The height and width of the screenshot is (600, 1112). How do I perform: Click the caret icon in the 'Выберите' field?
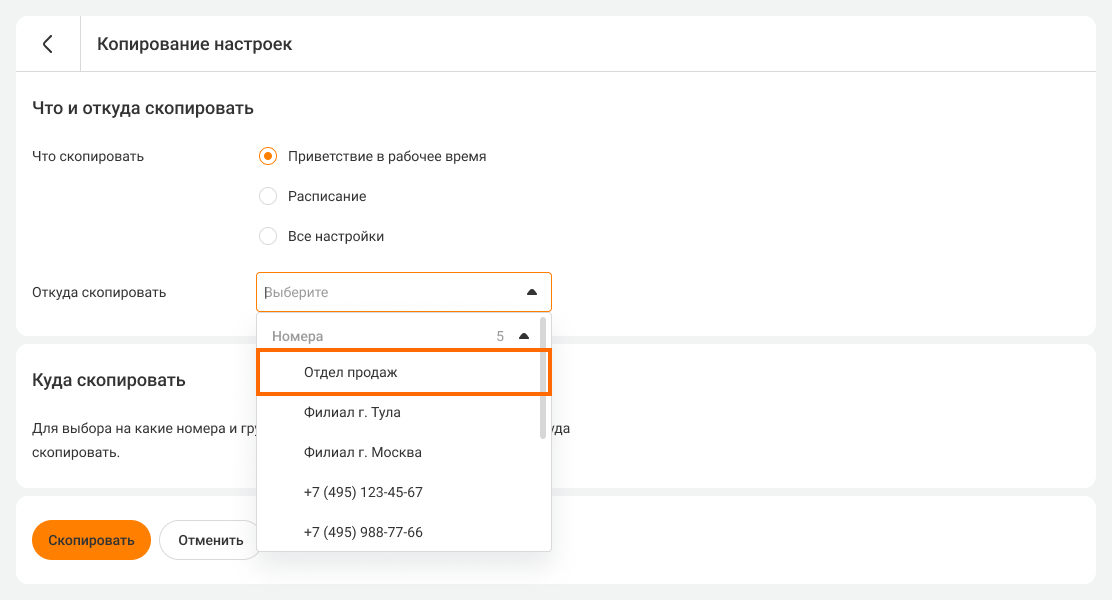click(x=532, y=292)
